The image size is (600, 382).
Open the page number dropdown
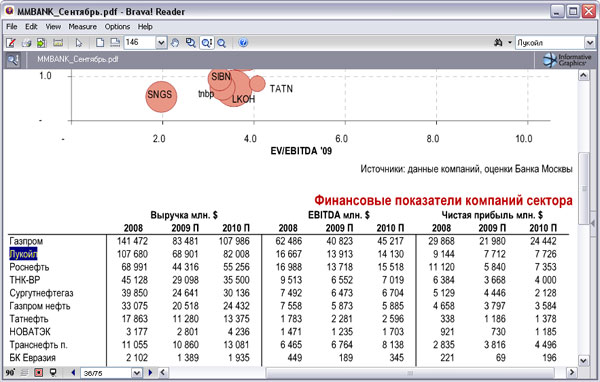coord(137,373)
